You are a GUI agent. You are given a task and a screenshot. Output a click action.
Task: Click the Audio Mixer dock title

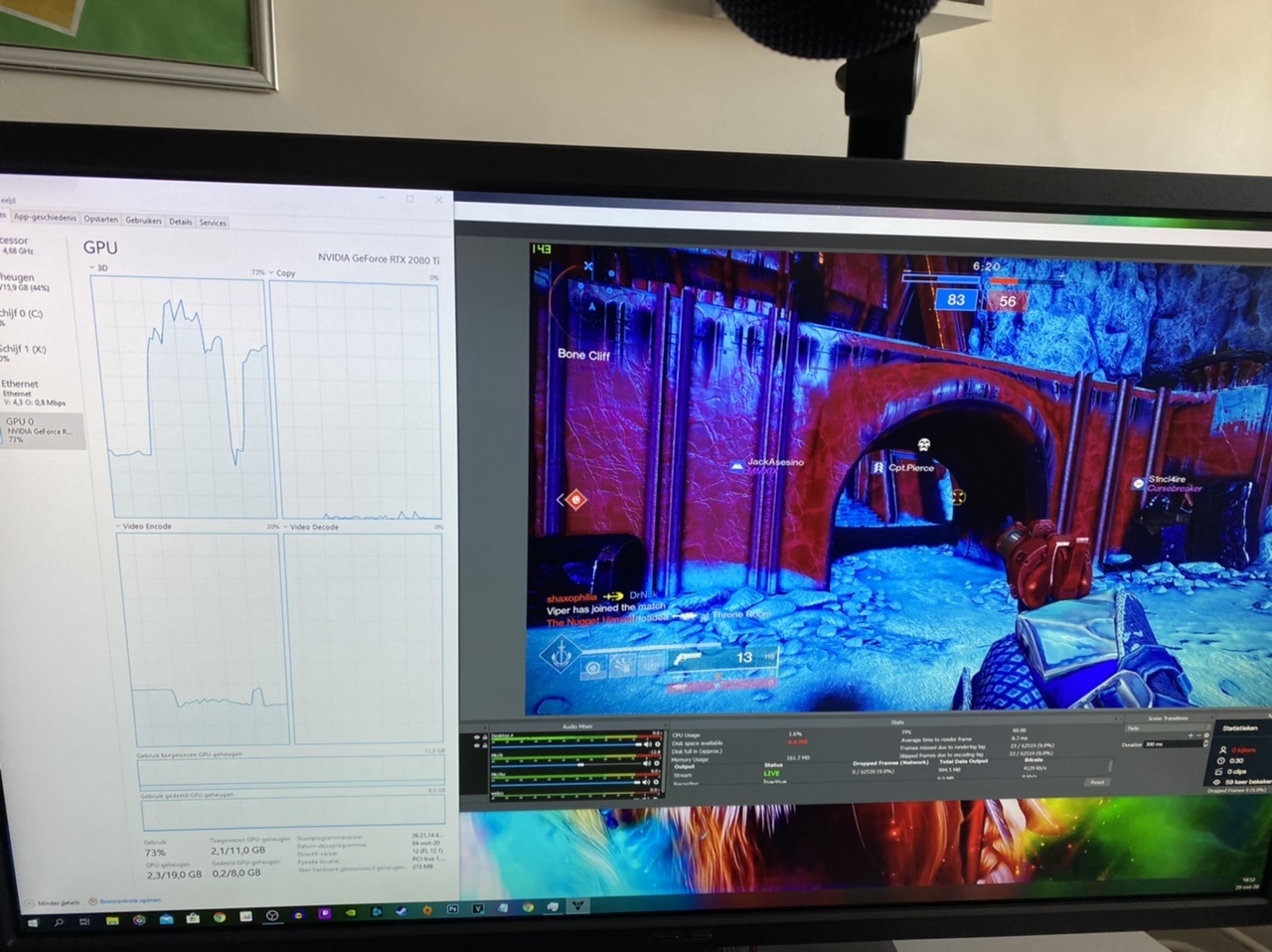578,726
